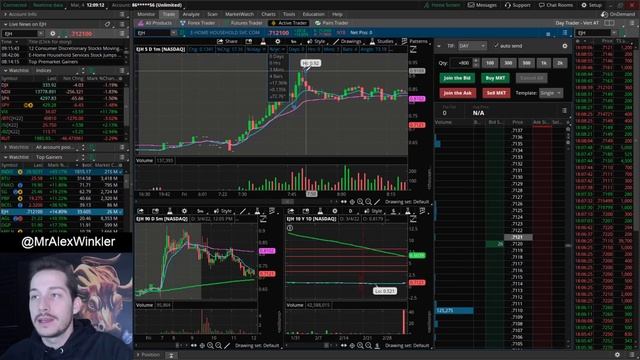Set quantity to 300
Viewport: 640px width, 360px height.
pyautogui.click(x=508, y=63)
